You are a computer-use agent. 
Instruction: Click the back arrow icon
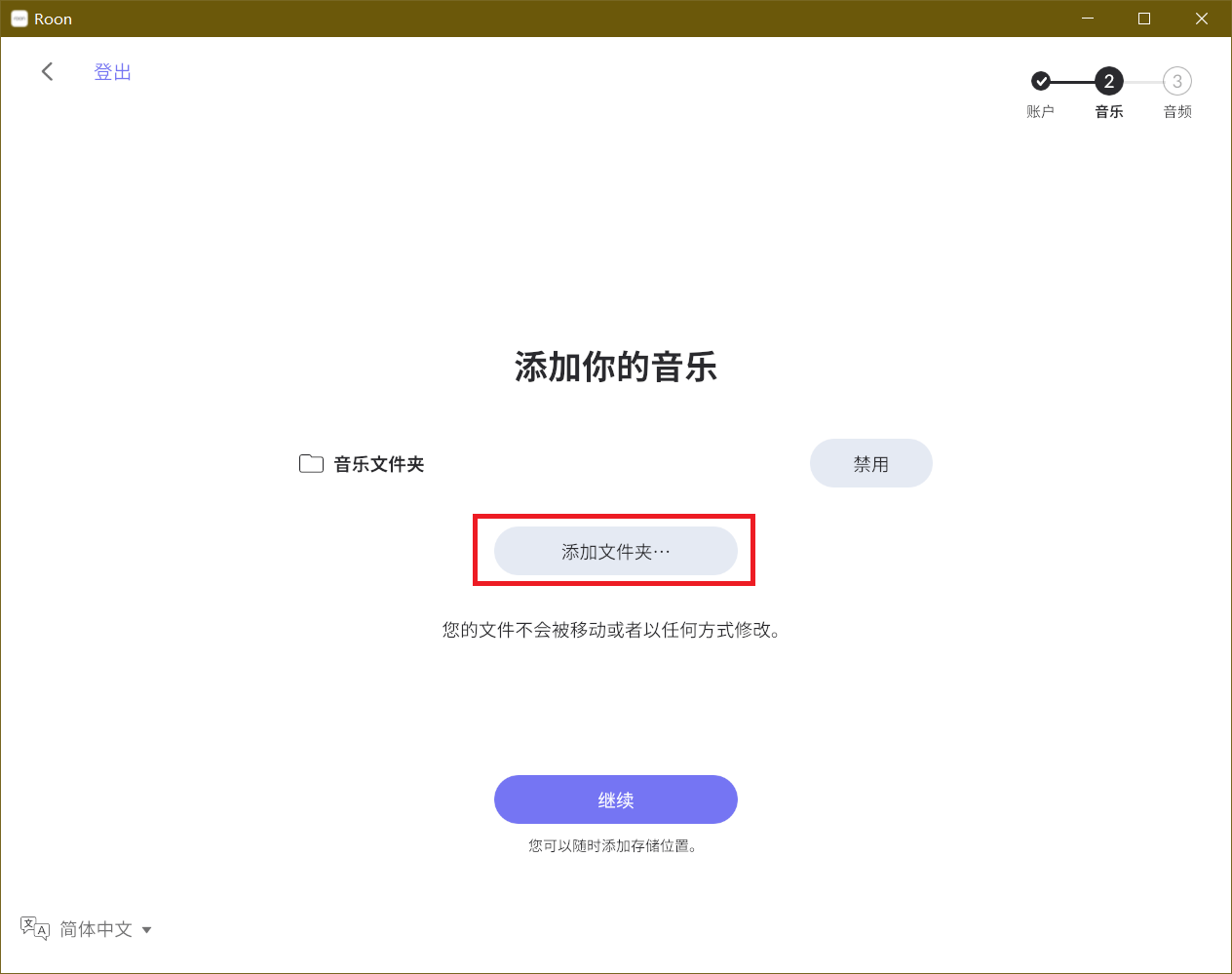point(47,71)
